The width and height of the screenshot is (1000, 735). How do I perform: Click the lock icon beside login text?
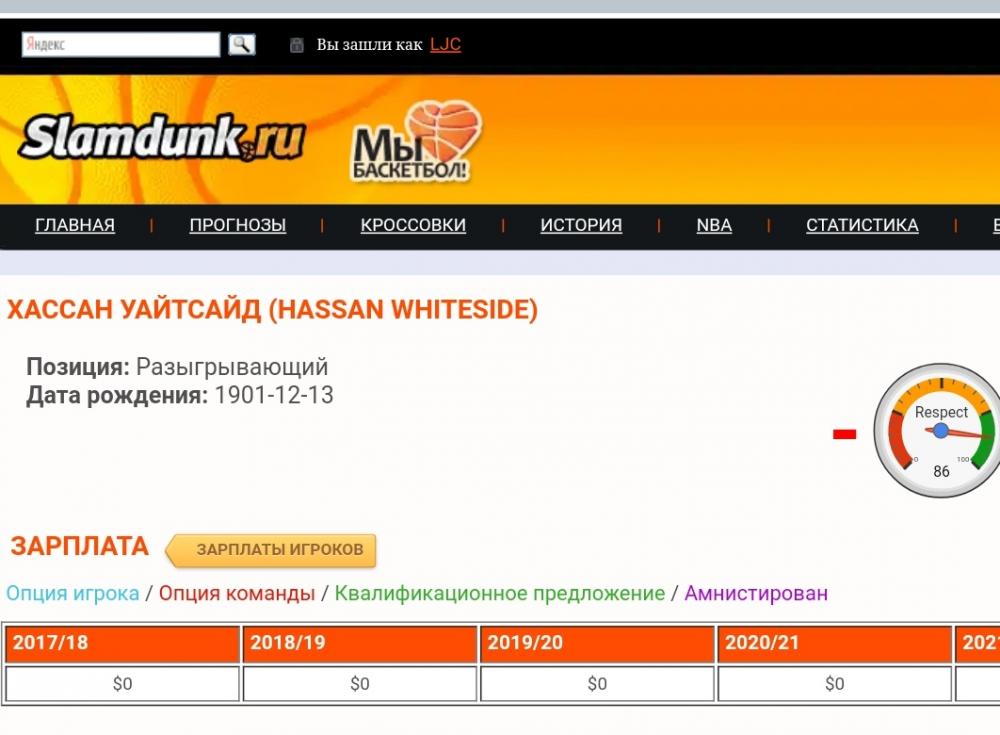click(x=296, y=45)
